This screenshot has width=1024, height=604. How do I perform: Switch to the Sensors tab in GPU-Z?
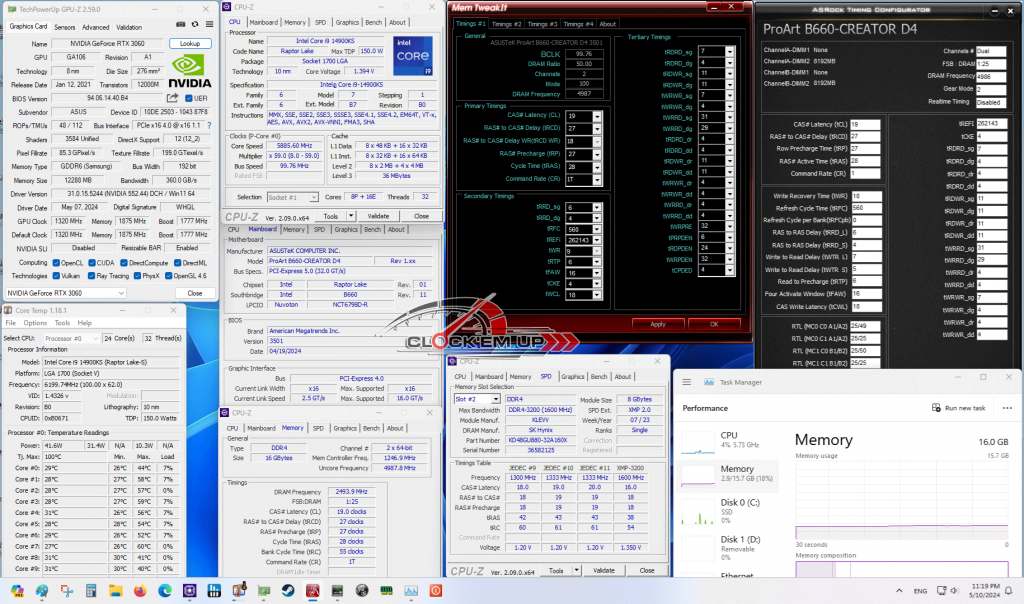click(65, 27)
